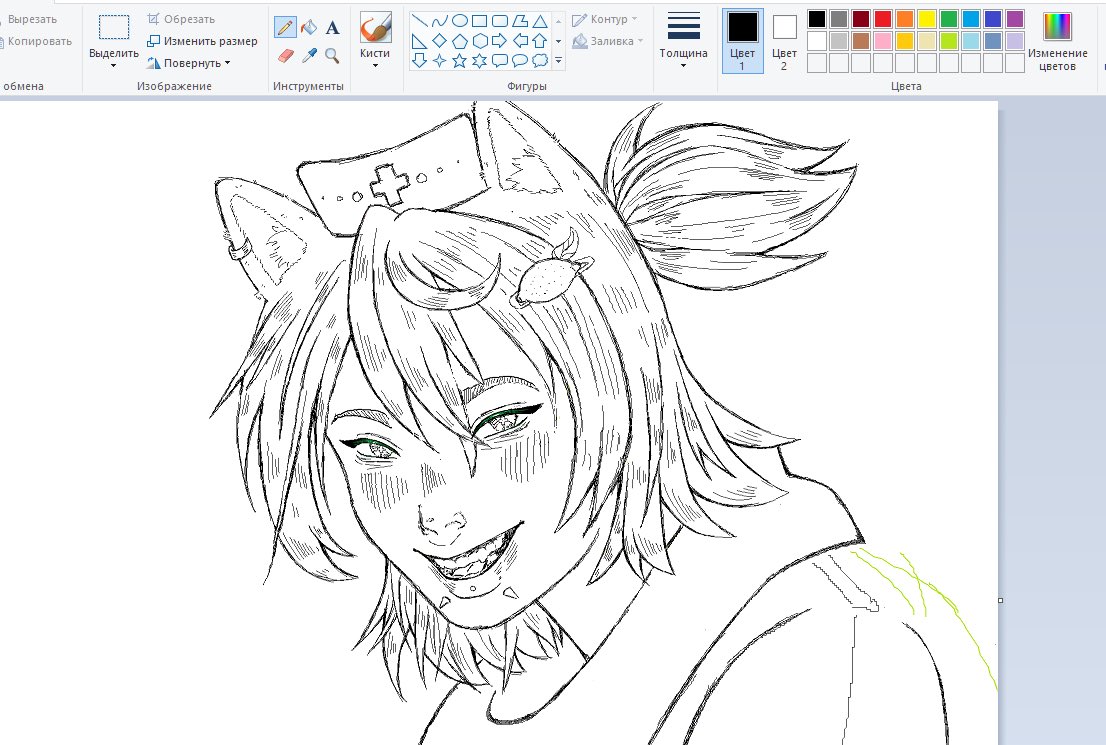Expand the full shapes gallery
The image size is (1106, 745).
click(x=559, y=61)
